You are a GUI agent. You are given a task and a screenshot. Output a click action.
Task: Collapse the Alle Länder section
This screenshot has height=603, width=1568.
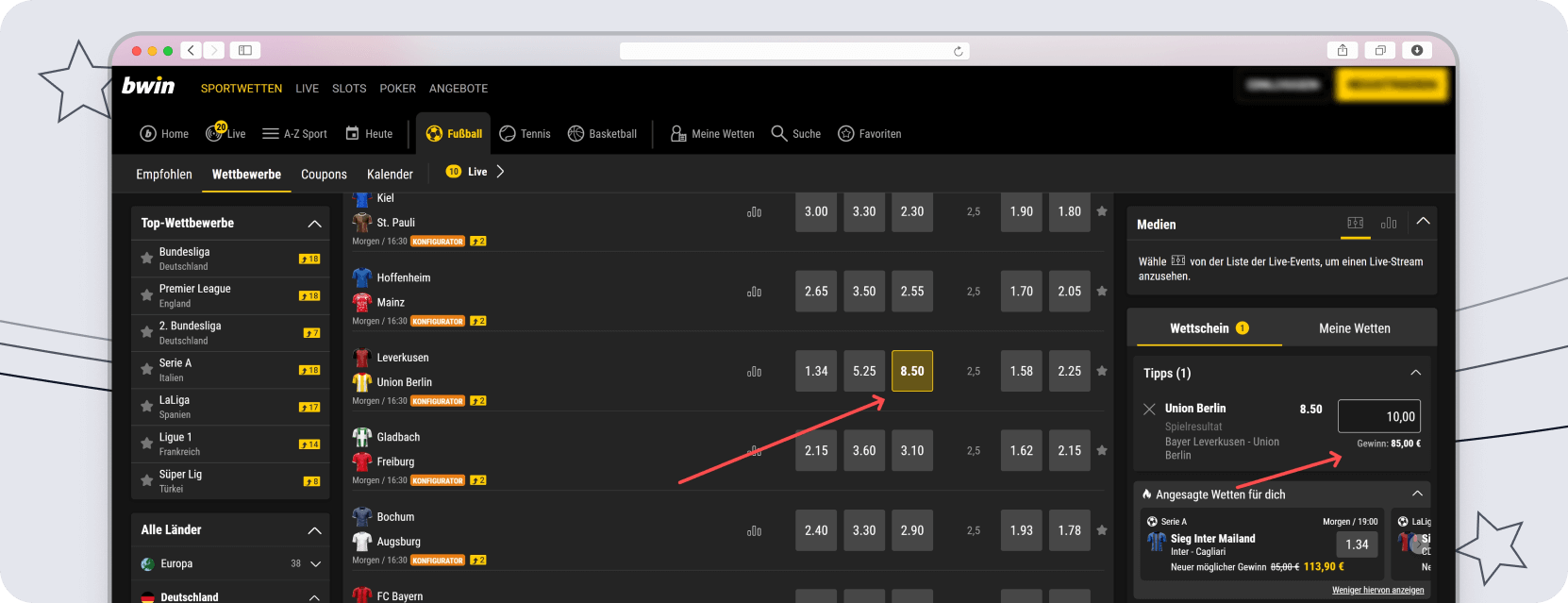click(315, 530)
